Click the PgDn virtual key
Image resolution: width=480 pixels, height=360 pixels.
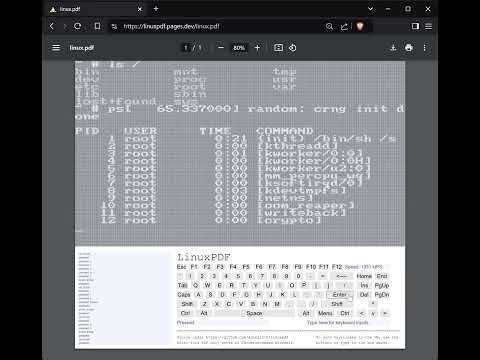click(382, 295)
